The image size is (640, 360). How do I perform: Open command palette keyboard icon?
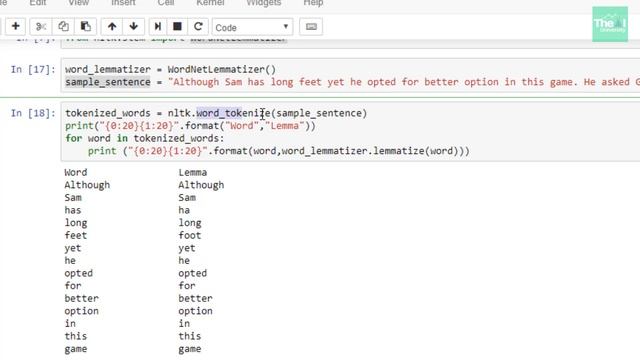pyautogui.click(x=311, y=27)
